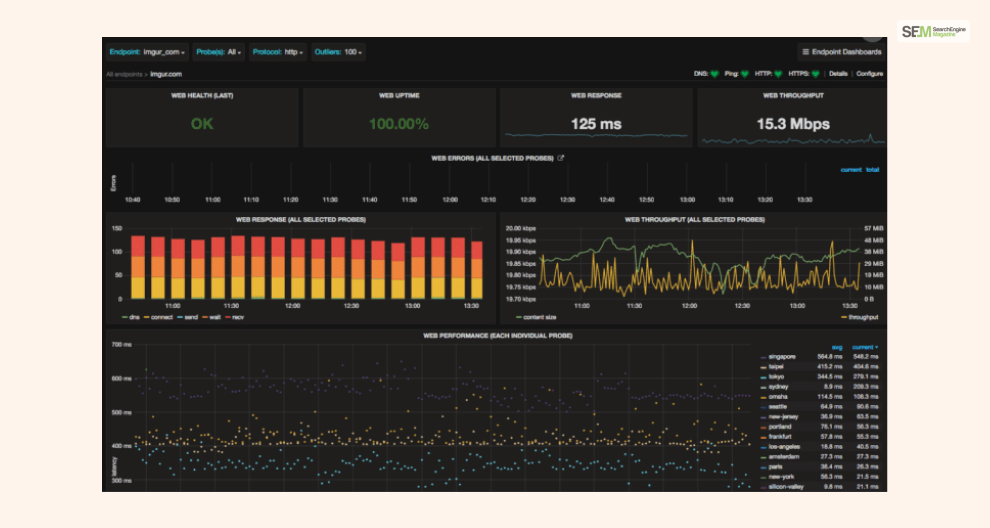This screenshot has height=528, width=990.
Task: Select the paris probe legend entry
Action: (x=775, y=467)
